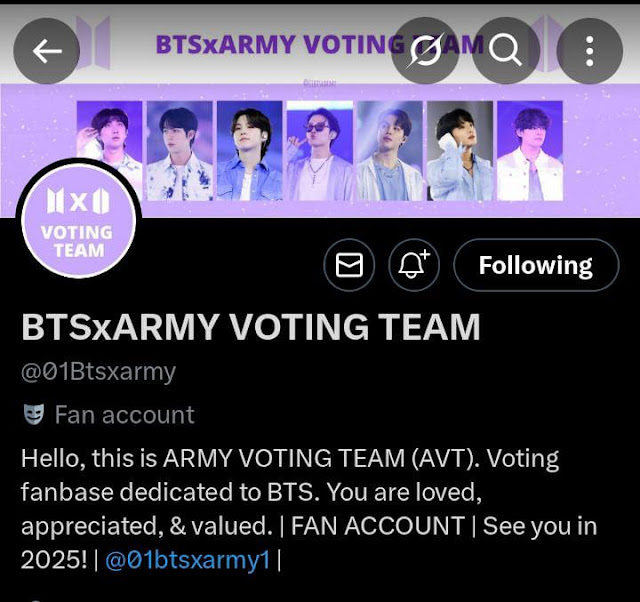Tap the Fan account label
The image size is (640, 602).
click(124, 415)
